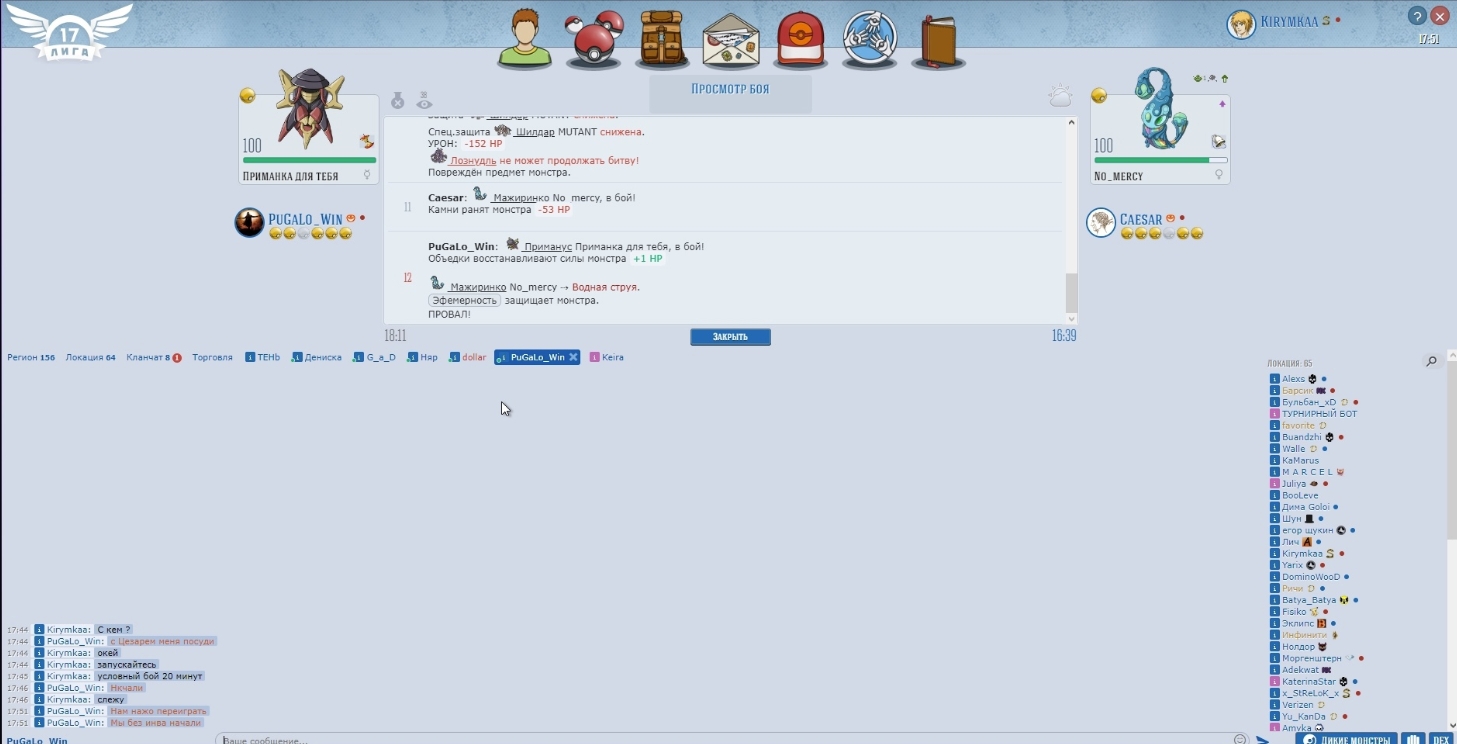1457x744 pixels.
Task: Click the emoji smiley in message bar
Action: coord(1240,740)
